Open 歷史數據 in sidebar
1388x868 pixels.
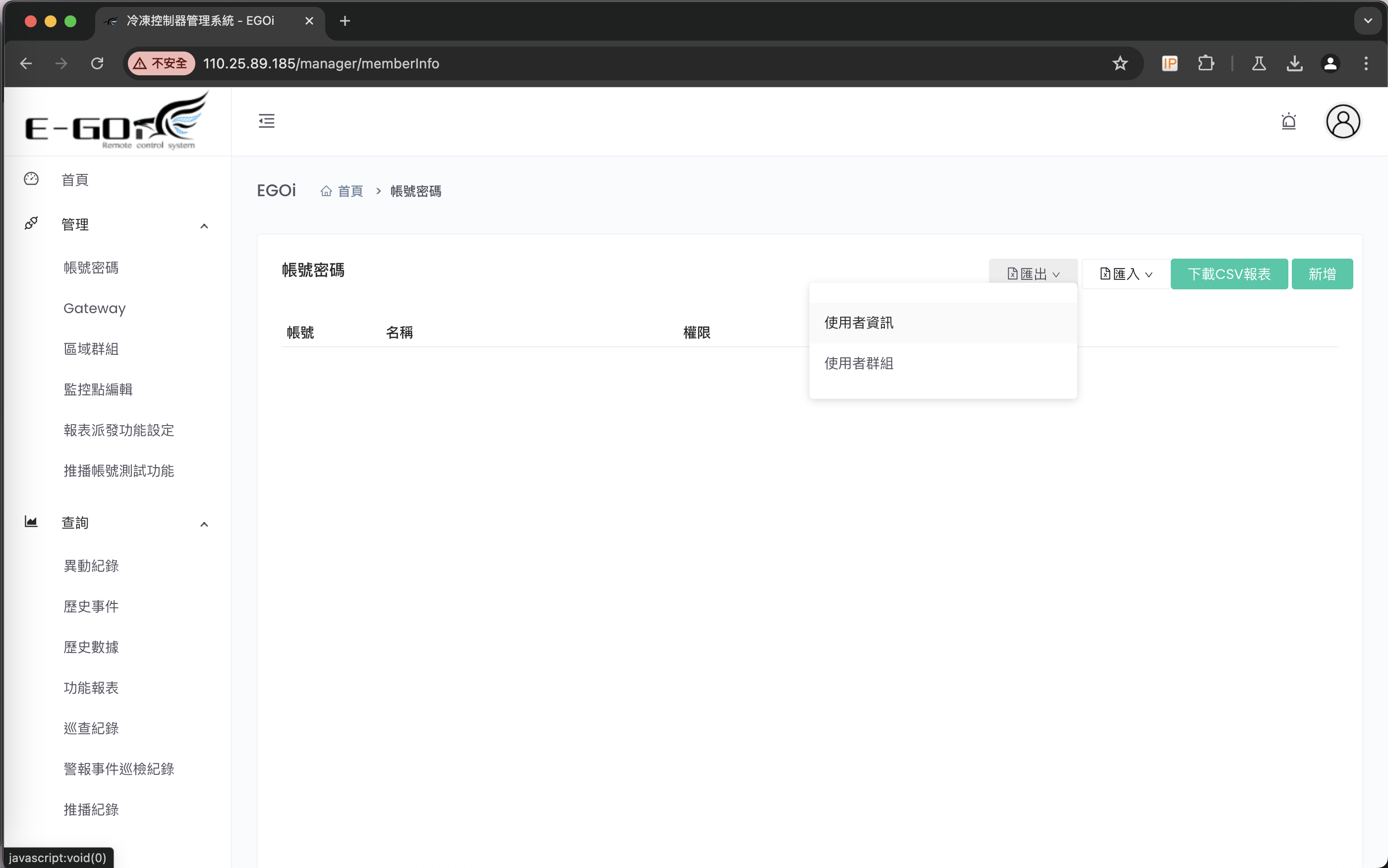(x=91, y=647)
